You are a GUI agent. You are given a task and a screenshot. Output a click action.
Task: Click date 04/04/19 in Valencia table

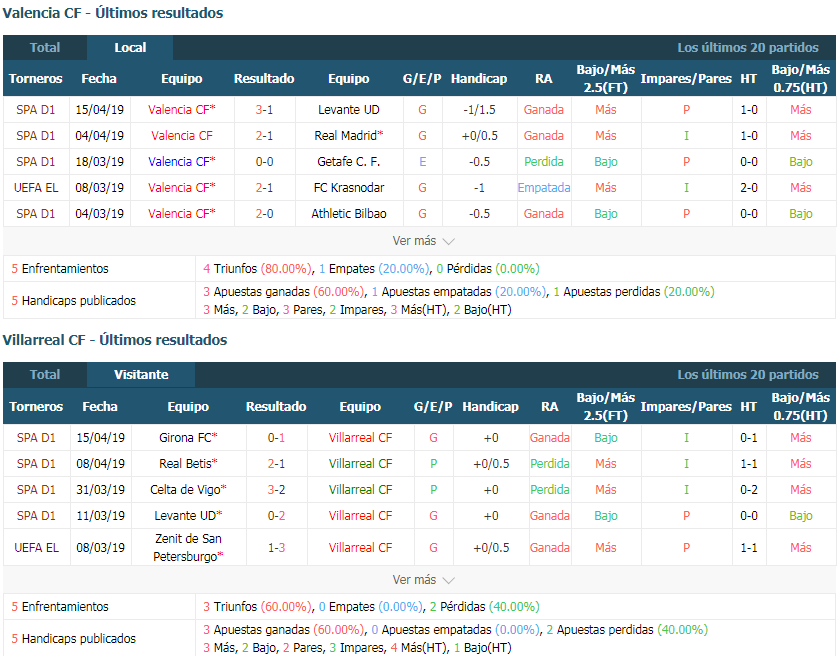pyautogui.click(x=100, y=136)
